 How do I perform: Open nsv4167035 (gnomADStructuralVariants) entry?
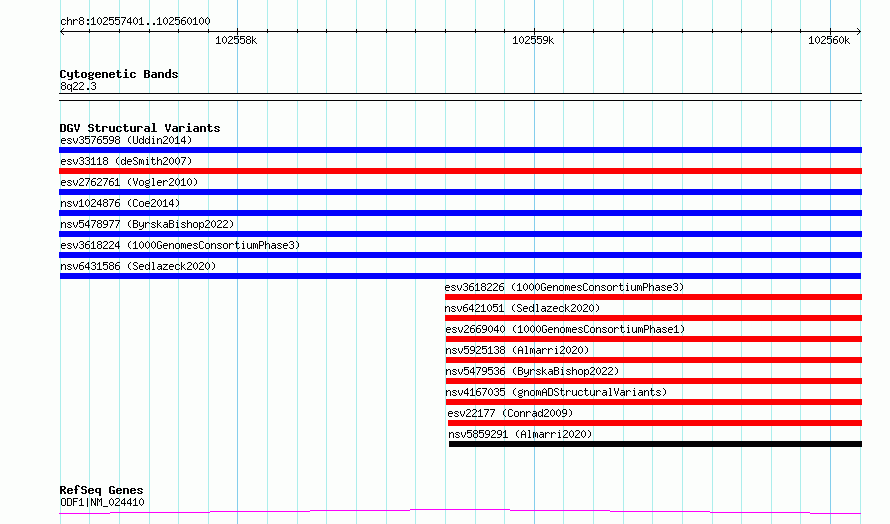tap(556, 392)
